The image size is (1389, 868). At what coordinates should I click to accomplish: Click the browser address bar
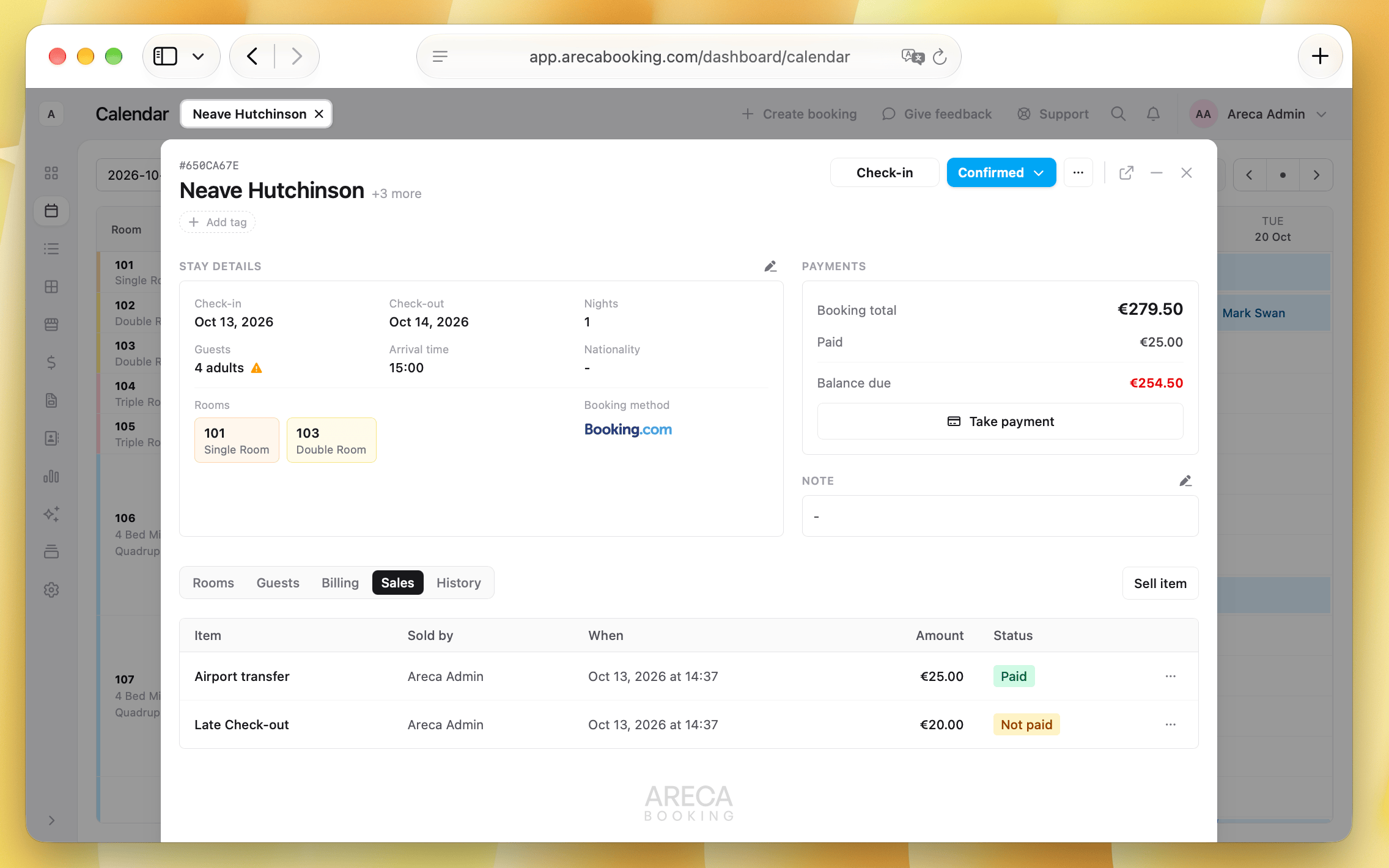[689, 57]
